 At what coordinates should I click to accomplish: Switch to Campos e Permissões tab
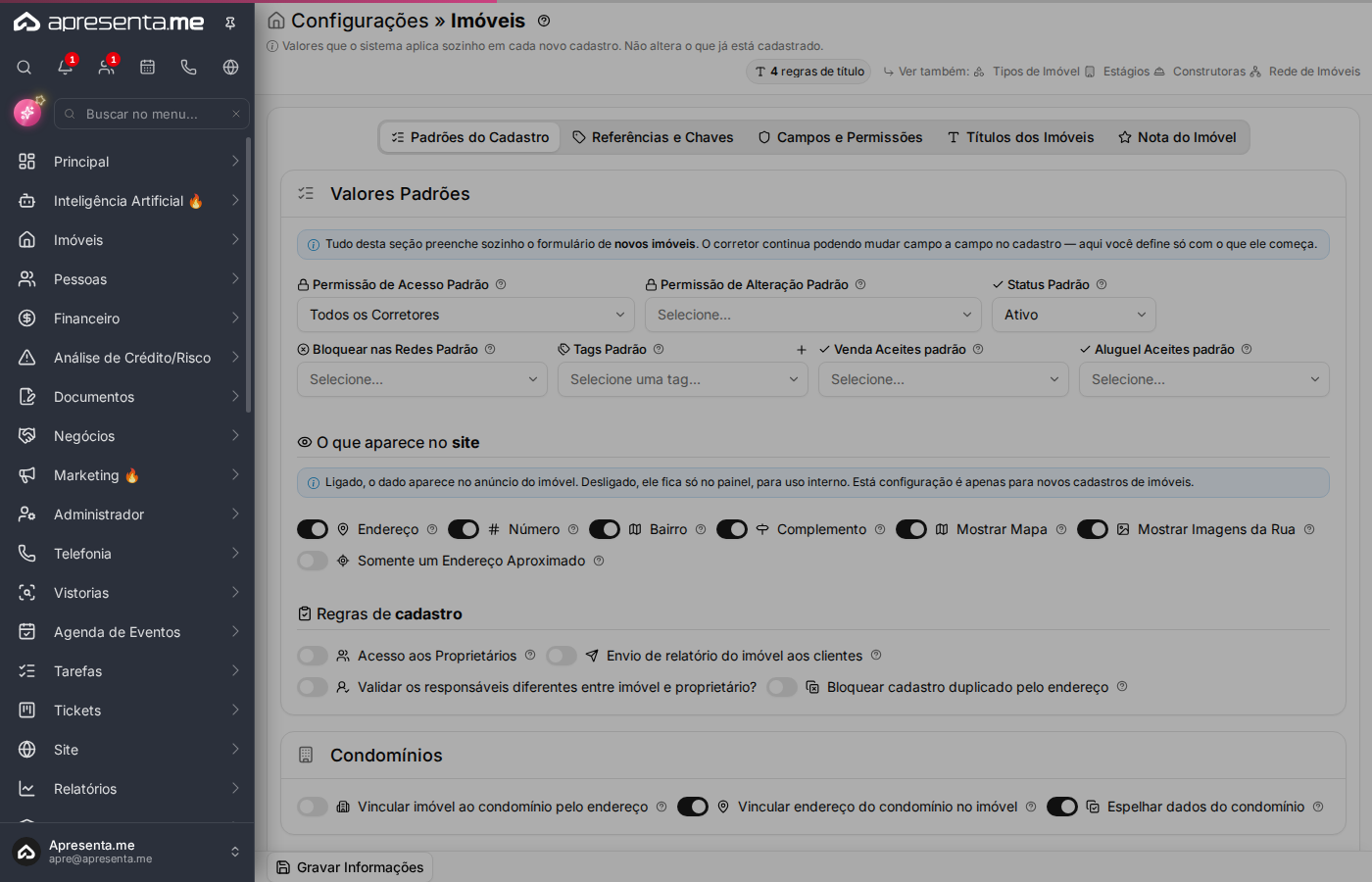[x=841, y=137]
